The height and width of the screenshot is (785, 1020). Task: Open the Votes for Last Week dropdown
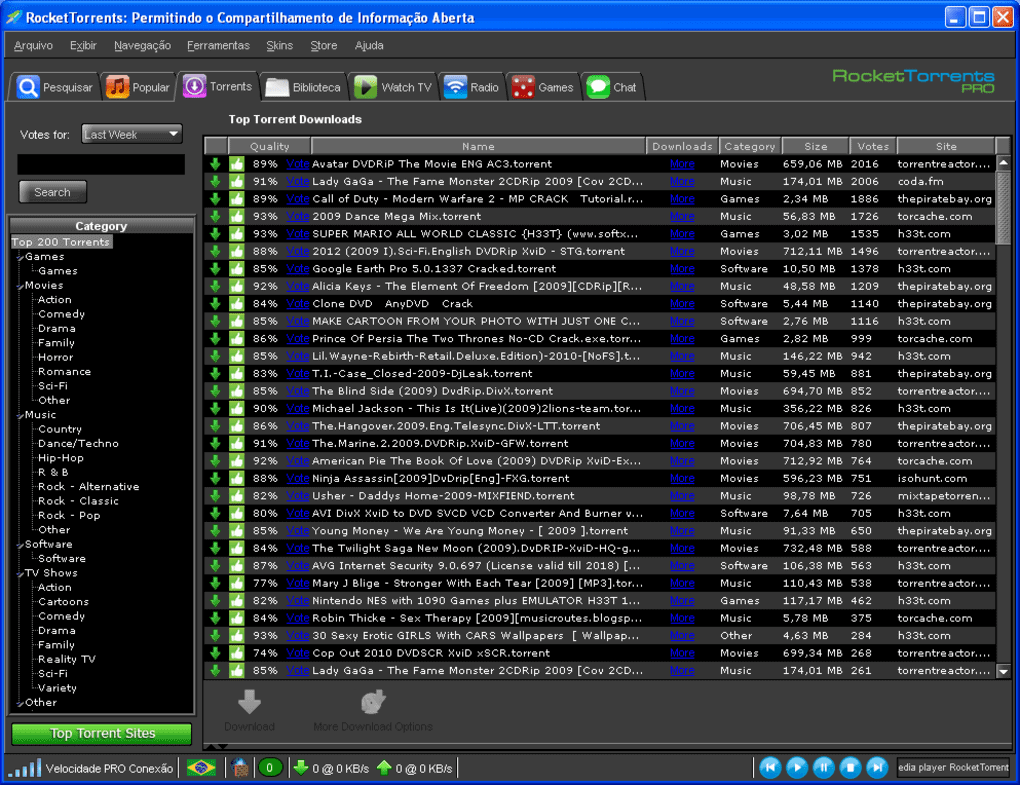[x=132, y=135]
